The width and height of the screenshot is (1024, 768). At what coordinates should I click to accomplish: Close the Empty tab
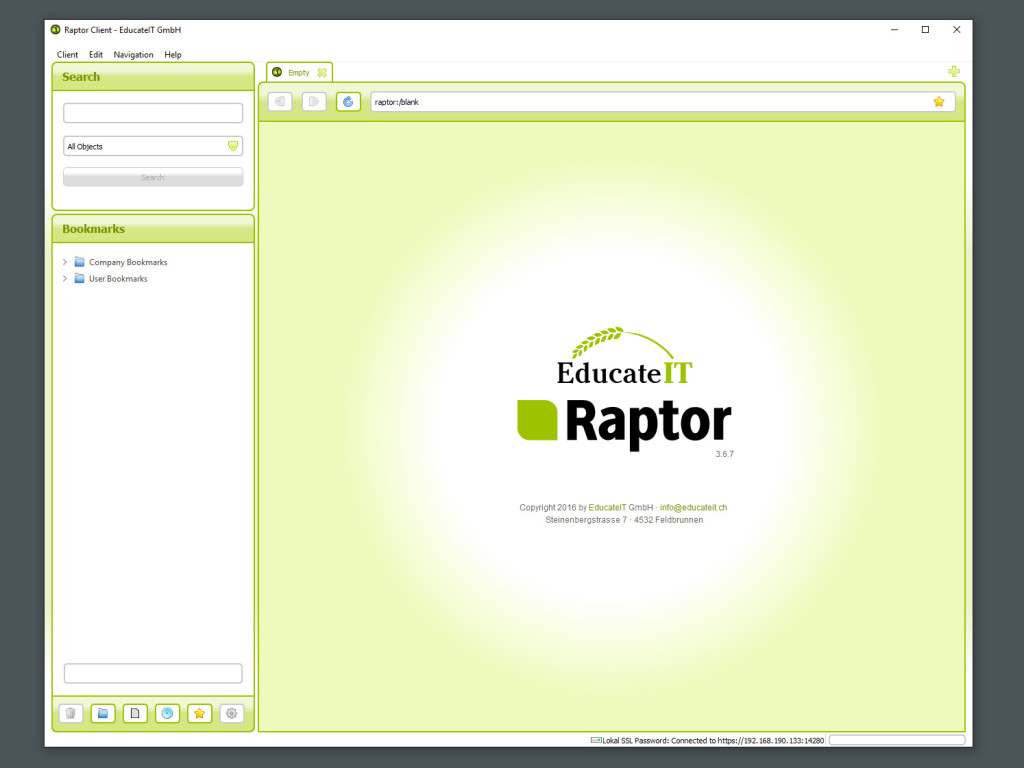click(x=322, y=72)
